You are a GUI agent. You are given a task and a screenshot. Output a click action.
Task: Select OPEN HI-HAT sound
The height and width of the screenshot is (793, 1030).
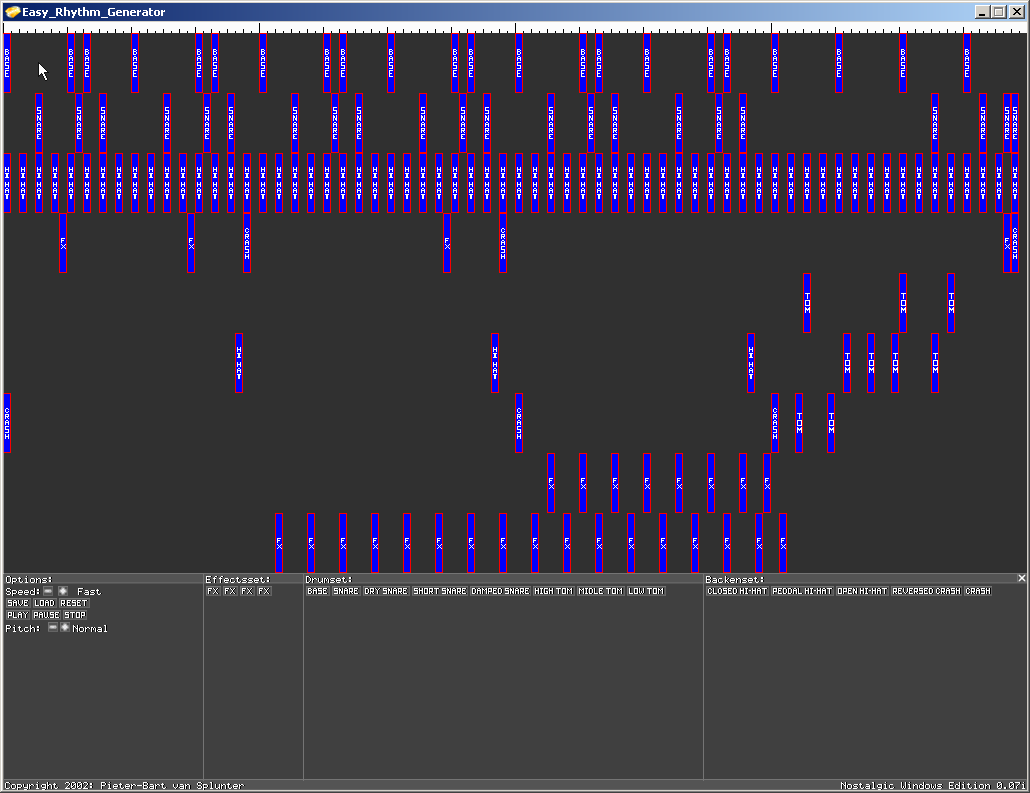pos(862,591)
